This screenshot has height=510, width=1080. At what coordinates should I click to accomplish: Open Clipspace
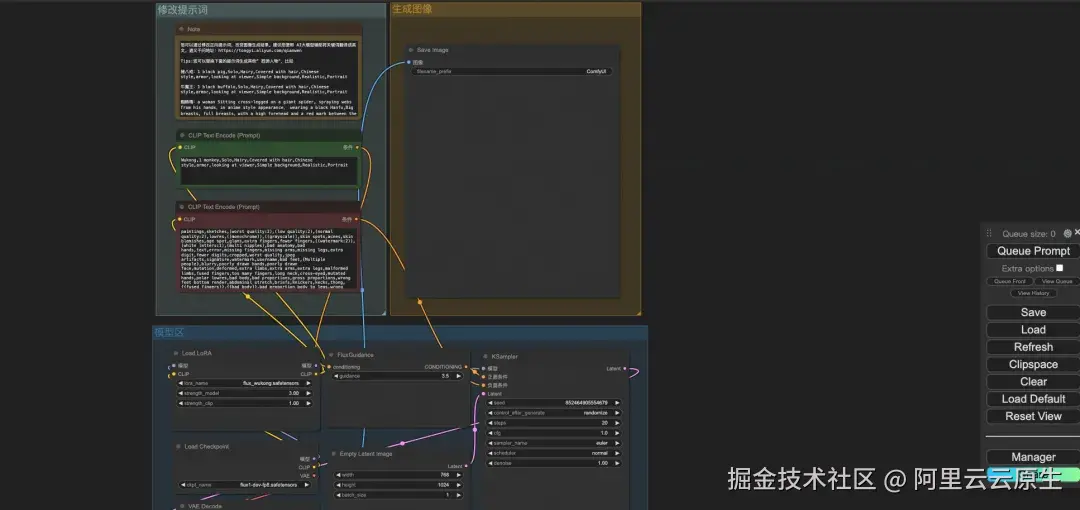1033,364
